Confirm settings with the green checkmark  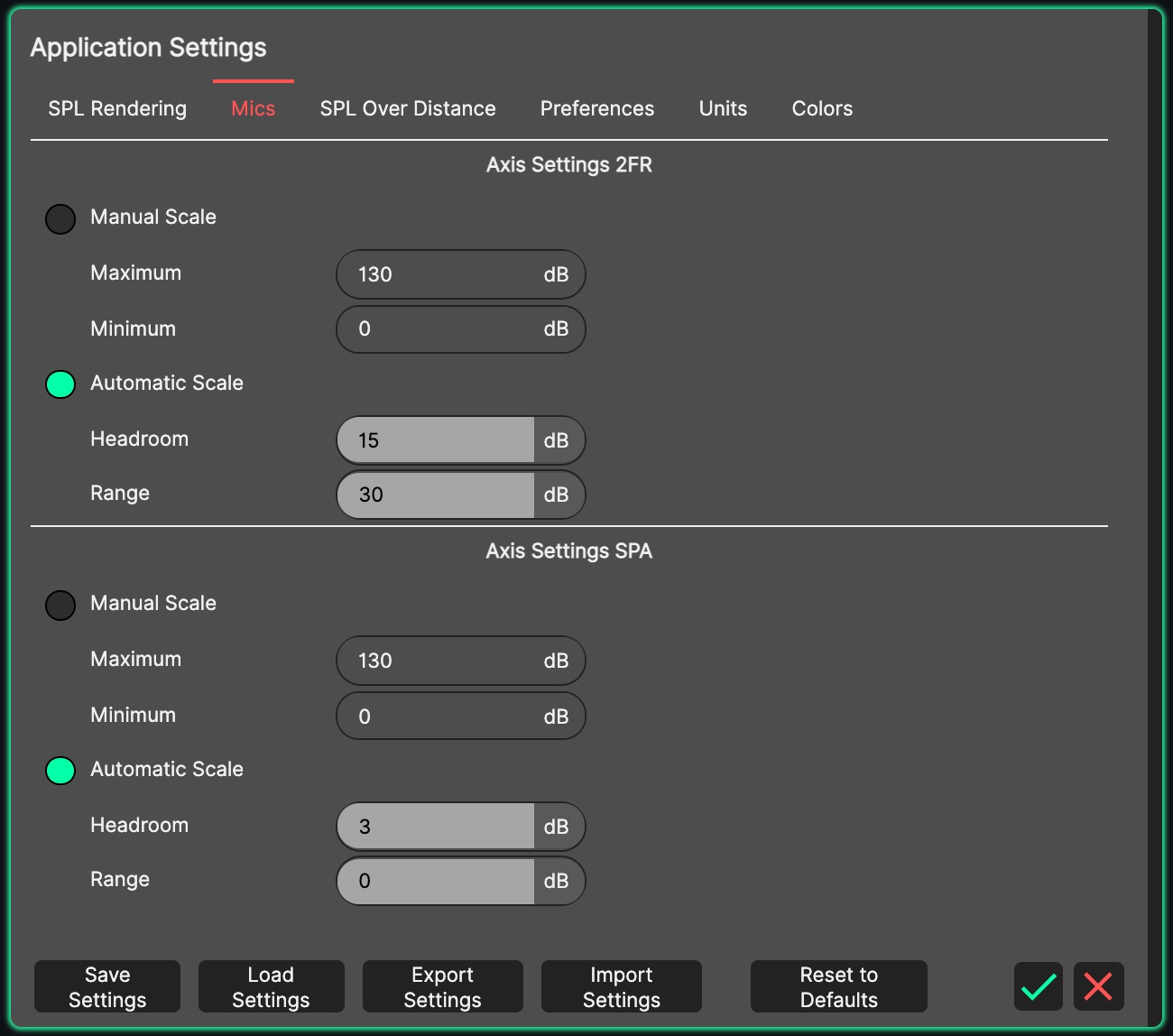pos(1039,986)
